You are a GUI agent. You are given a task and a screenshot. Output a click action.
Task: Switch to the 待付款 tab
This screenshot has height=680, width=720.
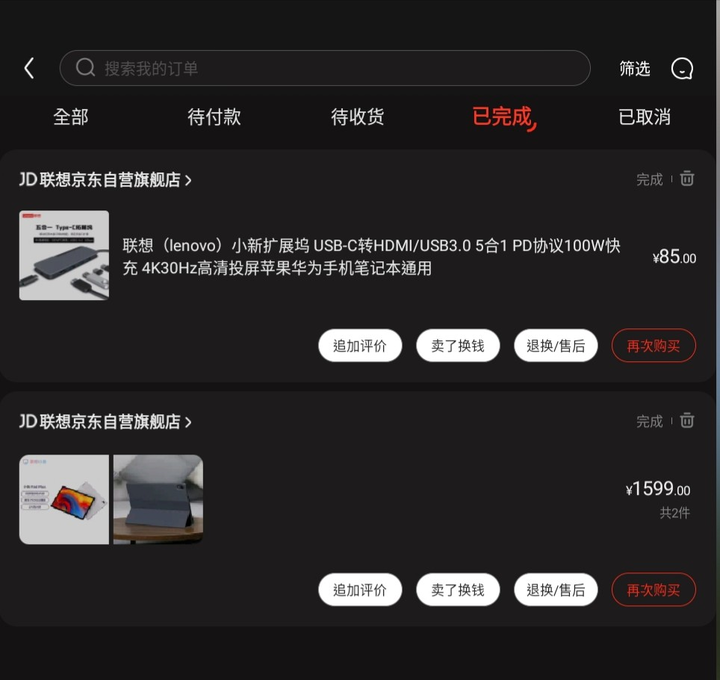[214, 117]
